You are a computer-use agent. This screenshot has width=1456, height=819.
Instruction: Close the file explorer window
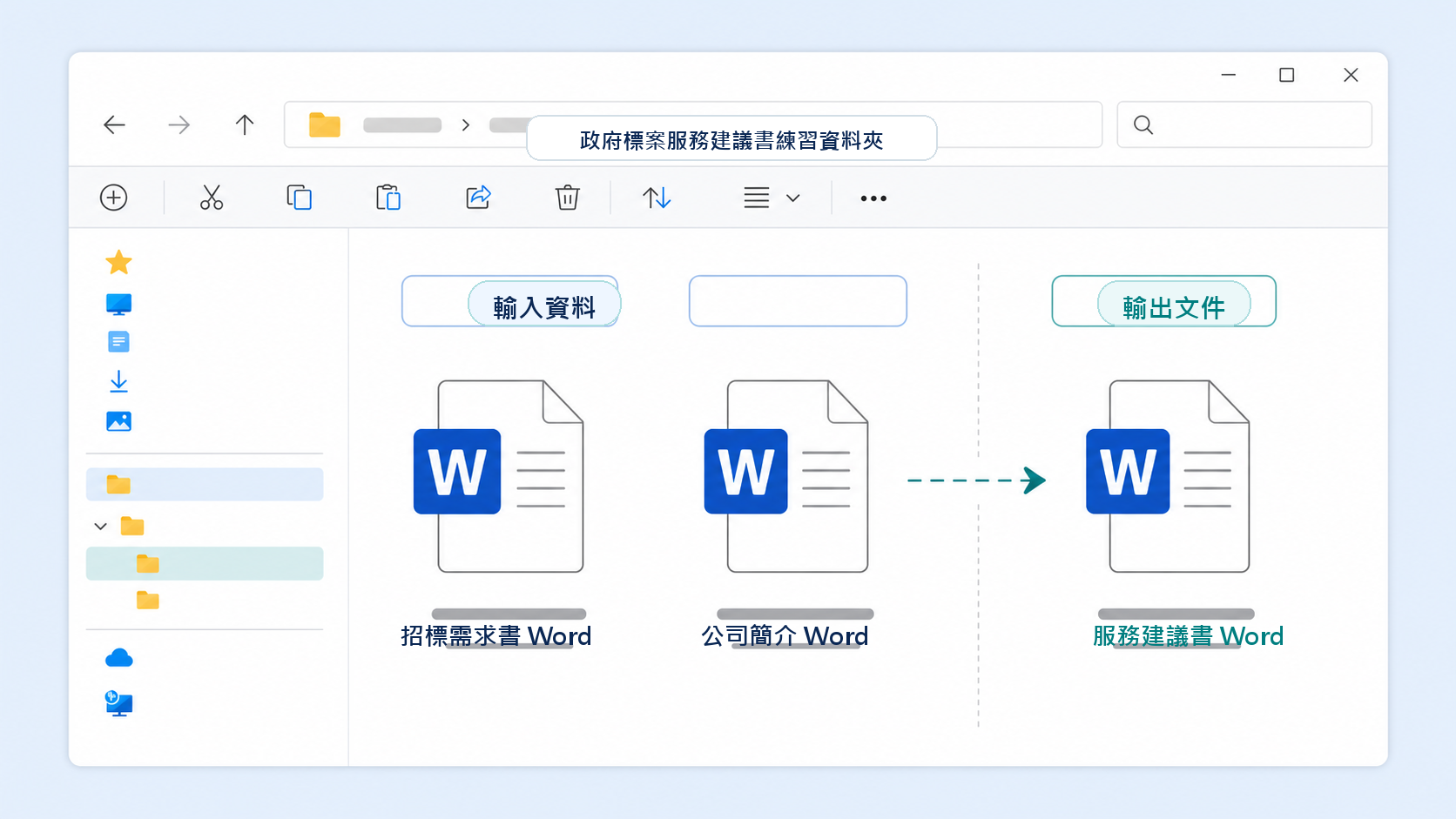[x=1351, y=75]
